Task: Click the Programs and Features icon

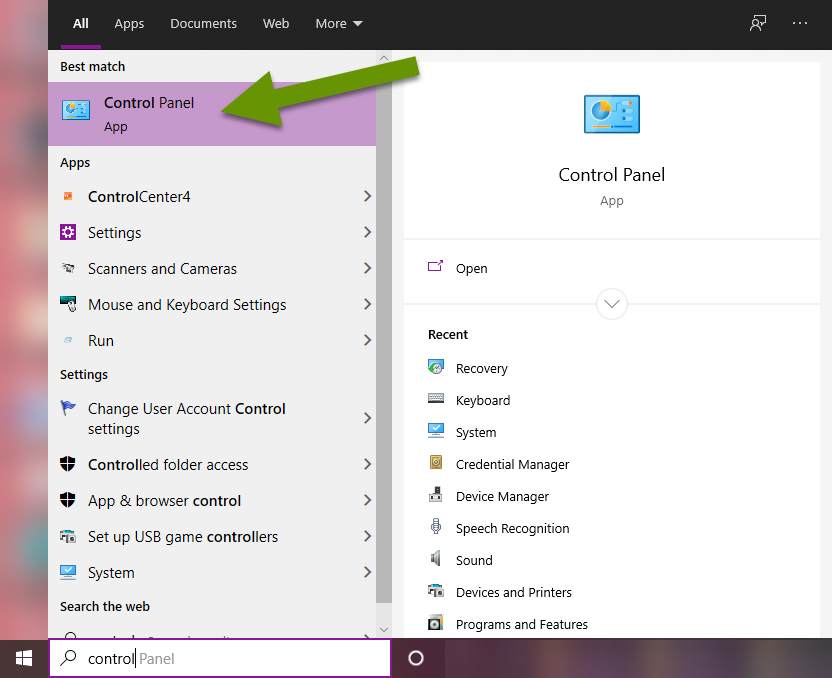Action: 436,622
